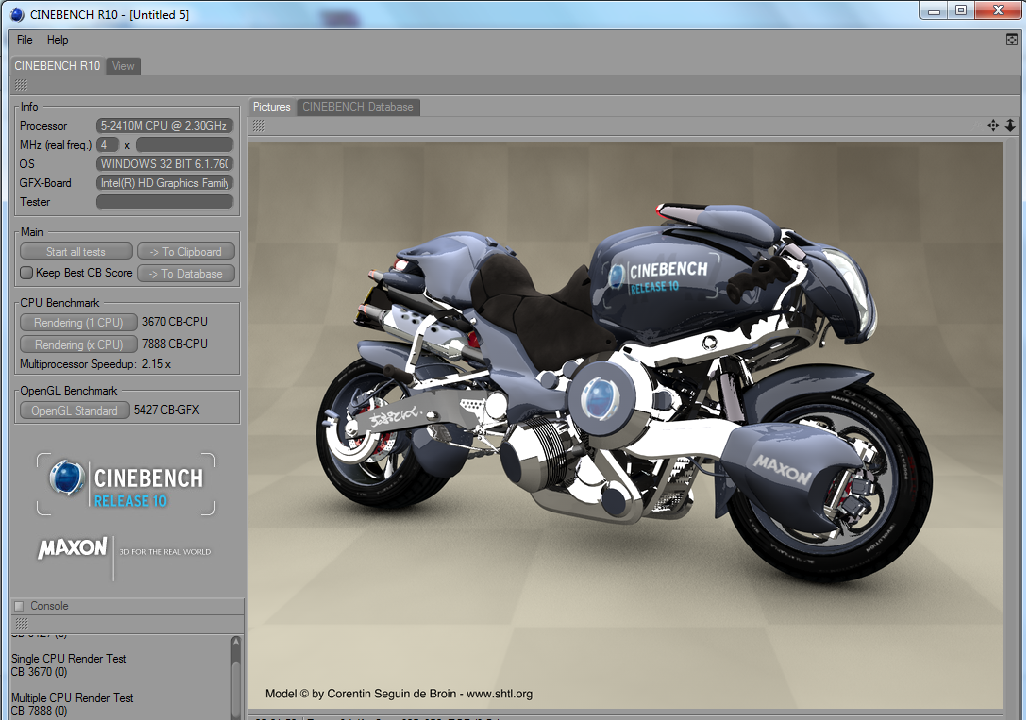Click the To Database button
Image resolution: width=1026 pixels, height=720 pixels.
coord(186,274)
